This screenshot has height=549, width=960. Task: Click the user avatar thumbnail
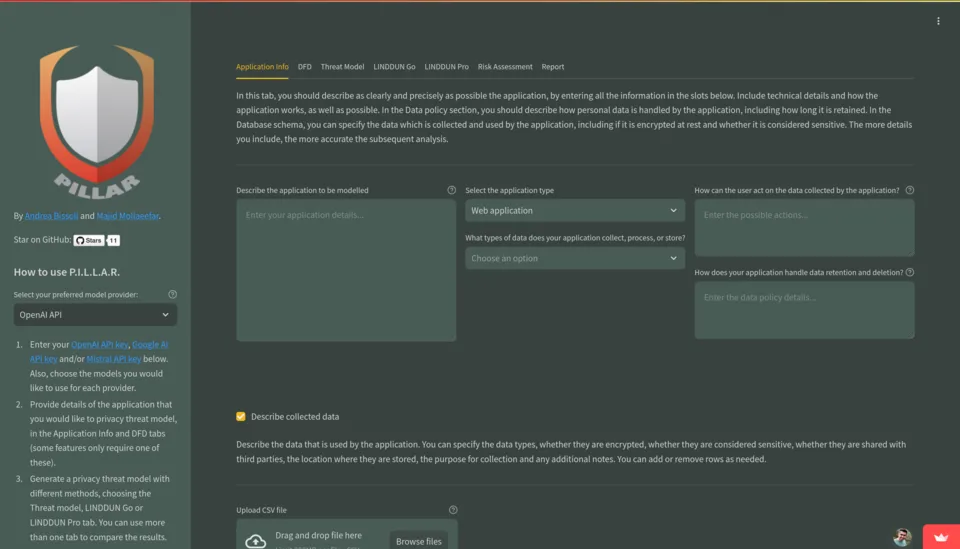coord(902,537)
